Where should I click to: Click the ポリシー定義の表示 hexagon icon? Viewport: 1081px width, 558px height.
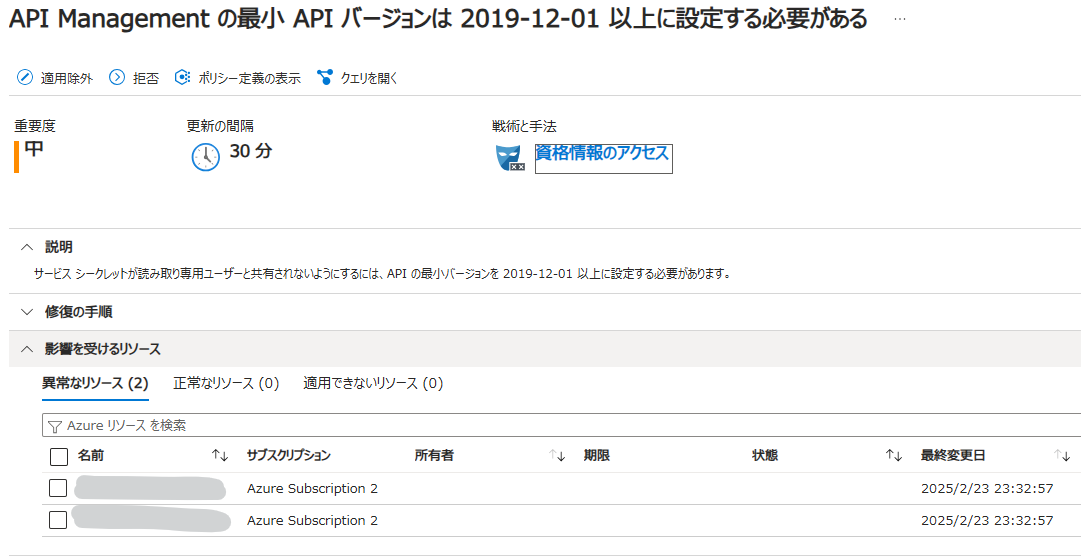point(182,77)
